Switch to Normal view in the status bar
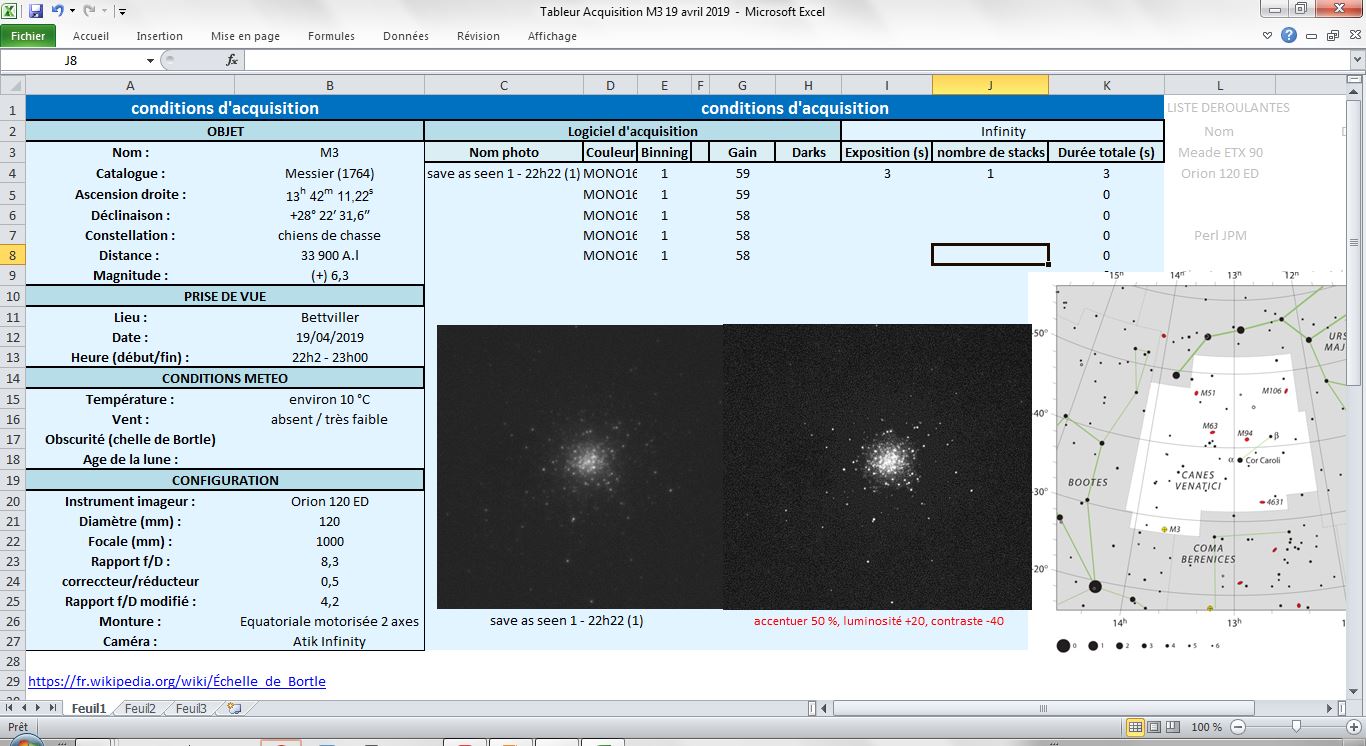 [1135, 727]
